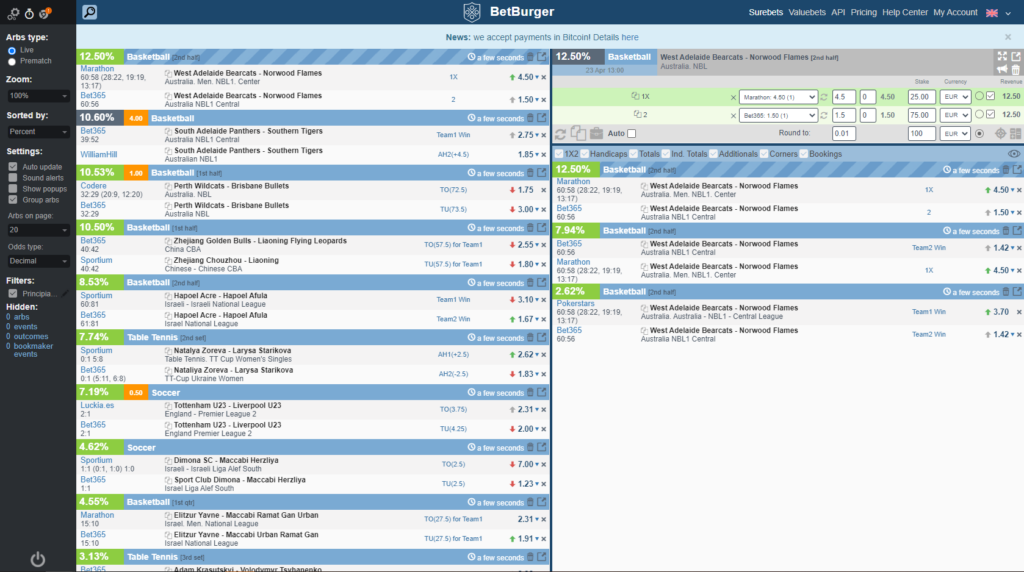Image resolution: width=1024 pixels, height=572 pixels.
Task: Open the Bet365: 1.50 bookmaker dropdown
Action: [x=778, y=115]
